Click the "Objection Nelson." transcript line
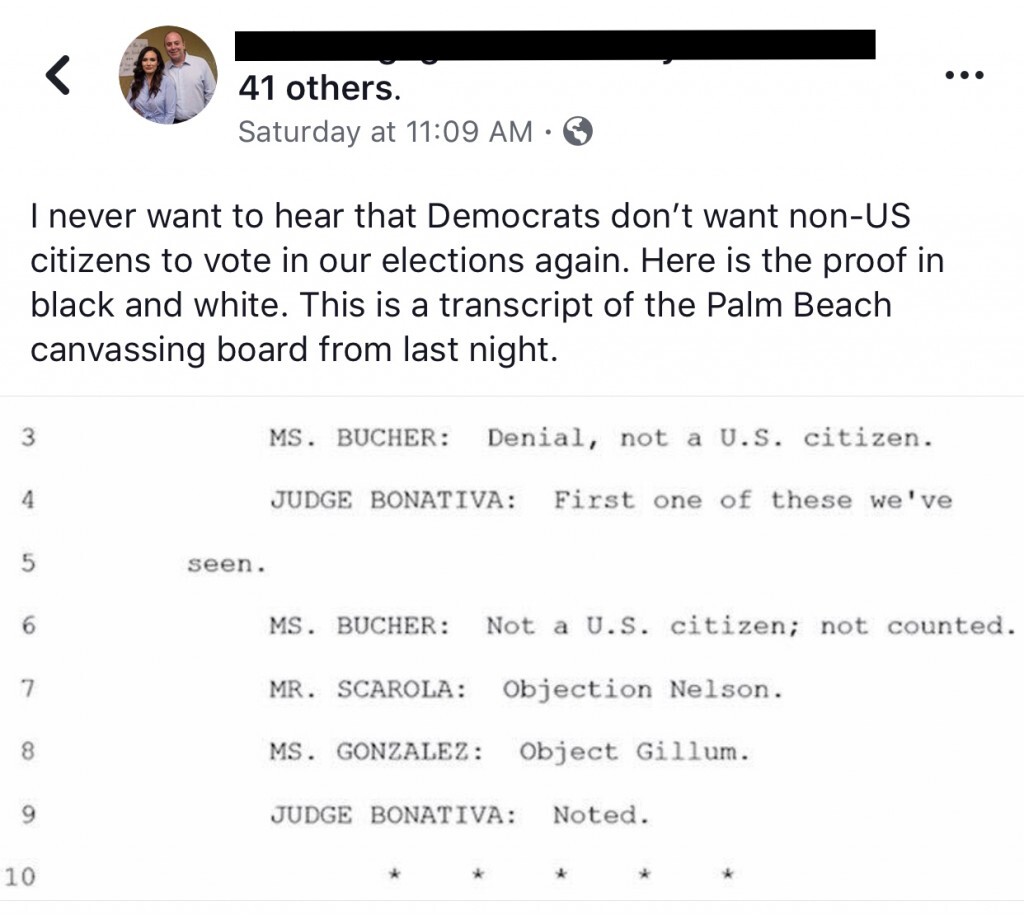This screenshot has width=1024, height=915. click(642, 689)
